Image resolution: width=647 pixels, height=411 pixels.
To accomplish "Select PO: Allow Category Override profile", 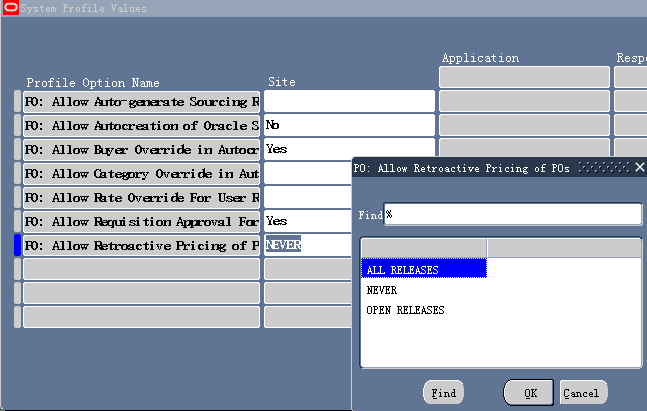I will tap(142, 174).
